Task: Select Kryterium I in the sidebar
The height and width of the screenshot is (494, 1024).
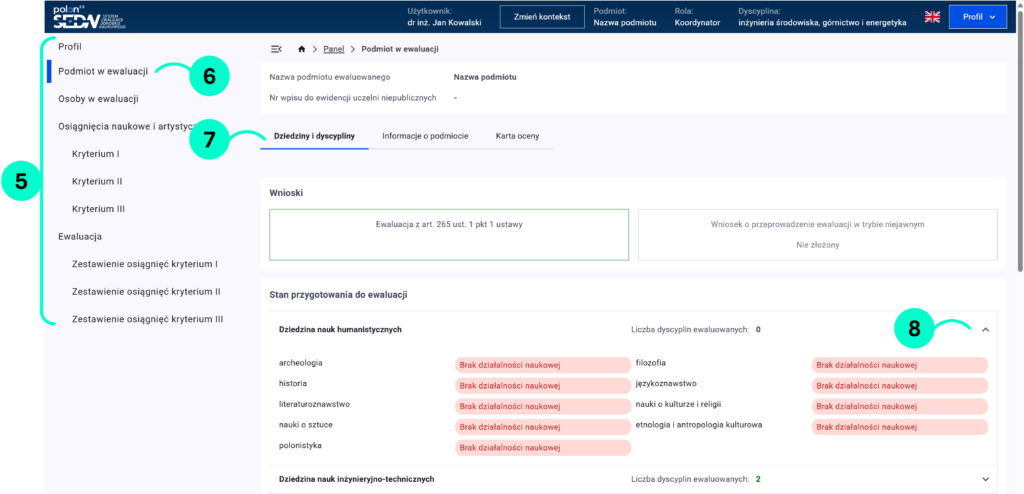Action: point(96,154)
